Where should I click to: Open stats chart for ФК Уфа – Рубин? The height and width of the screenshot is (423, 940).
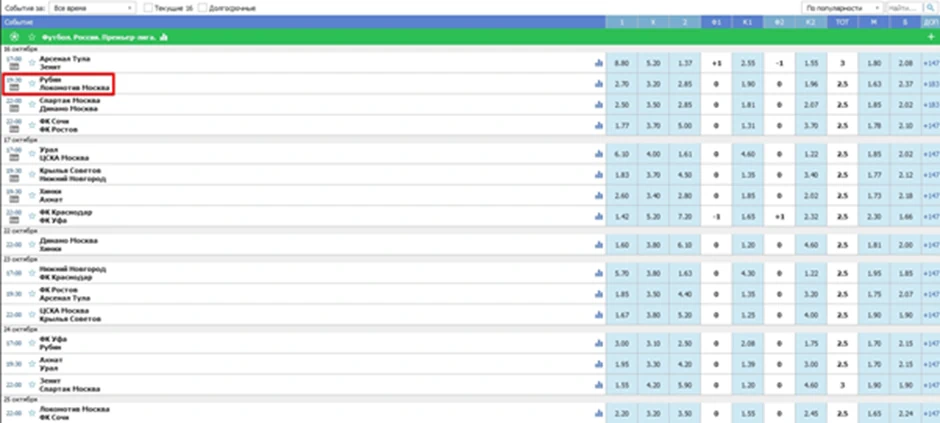point(598,343)
